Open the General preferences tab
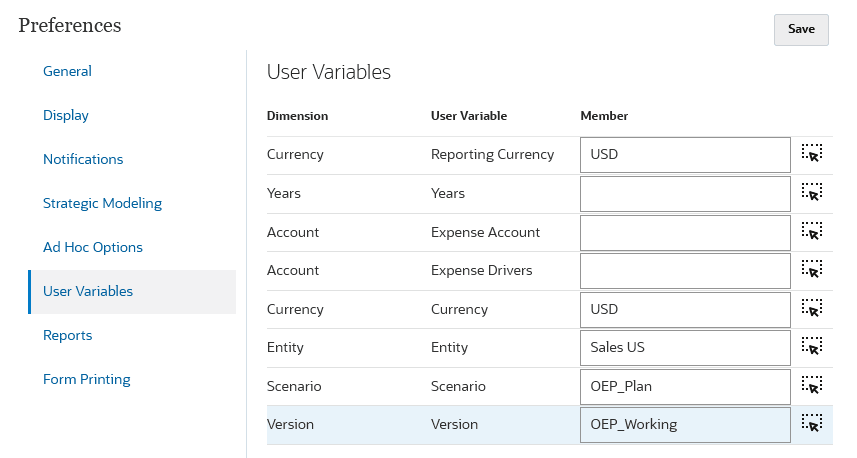This screenshot has width=857, height=458. 67,71
